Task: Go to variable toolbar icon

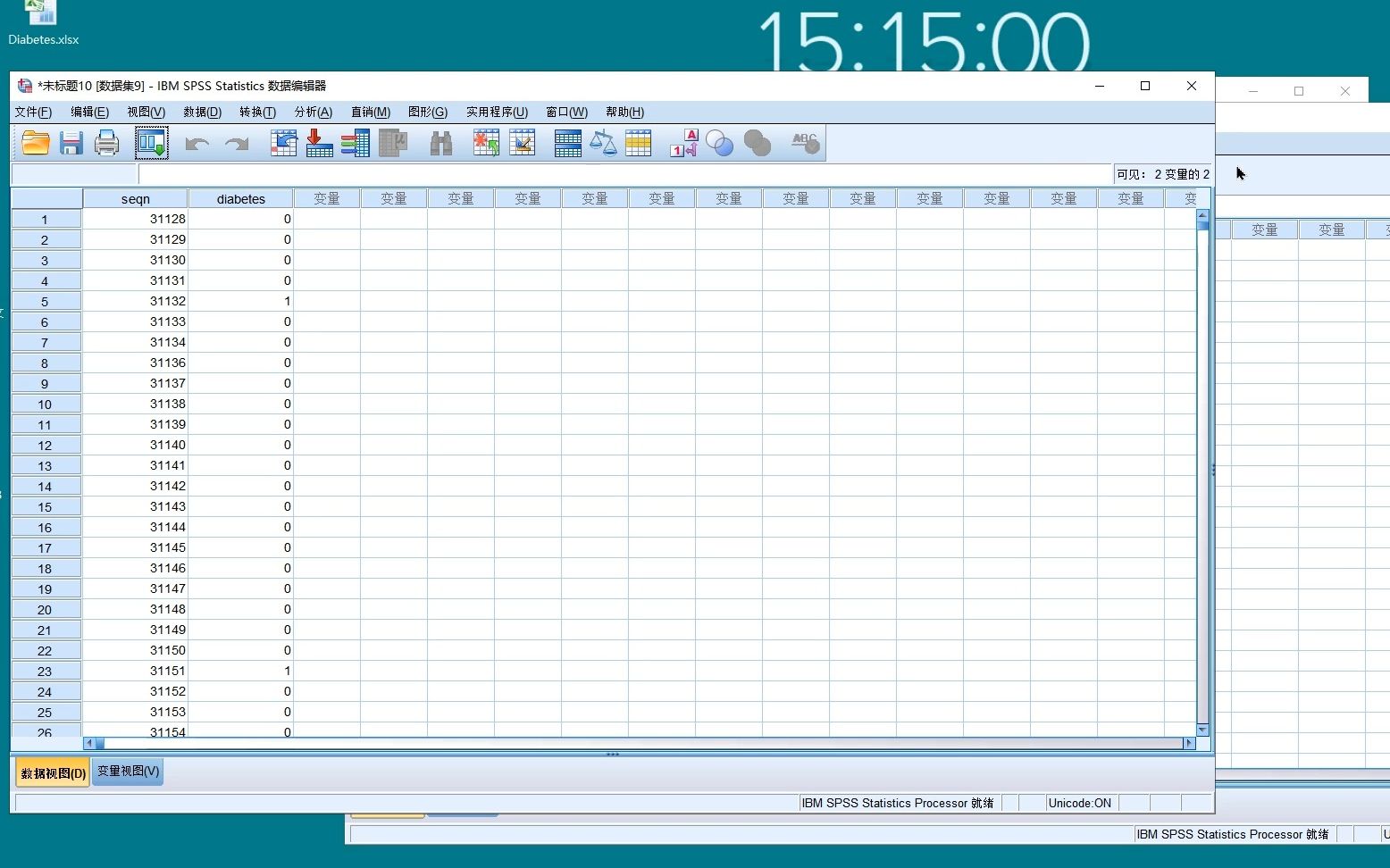Action: 319,143
